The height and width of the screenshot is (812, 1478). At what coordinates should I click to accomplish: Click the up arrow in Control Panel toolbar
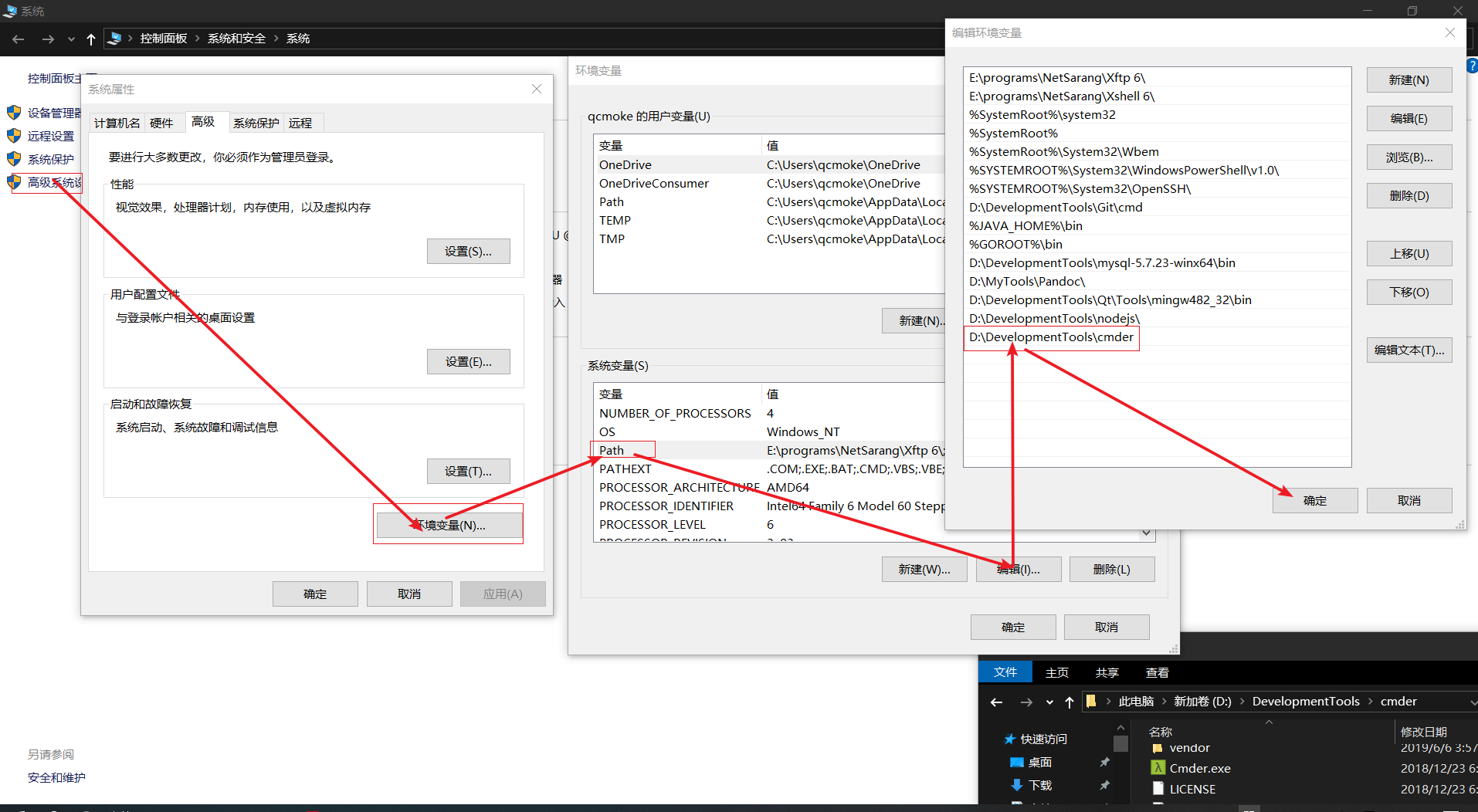91,39
